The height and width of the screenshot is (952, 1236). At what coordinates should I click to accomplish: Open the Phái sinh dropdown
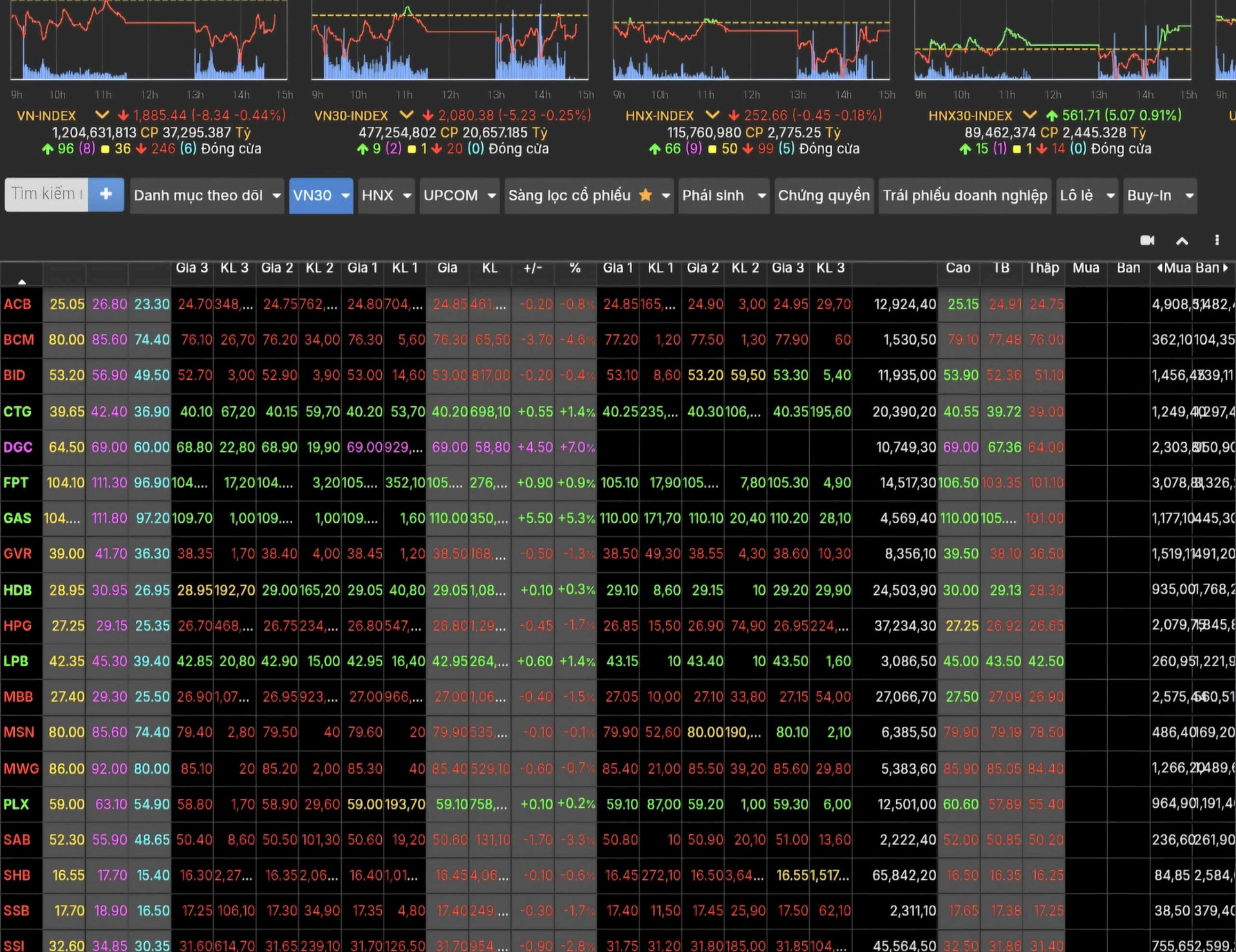click(724, 196)
